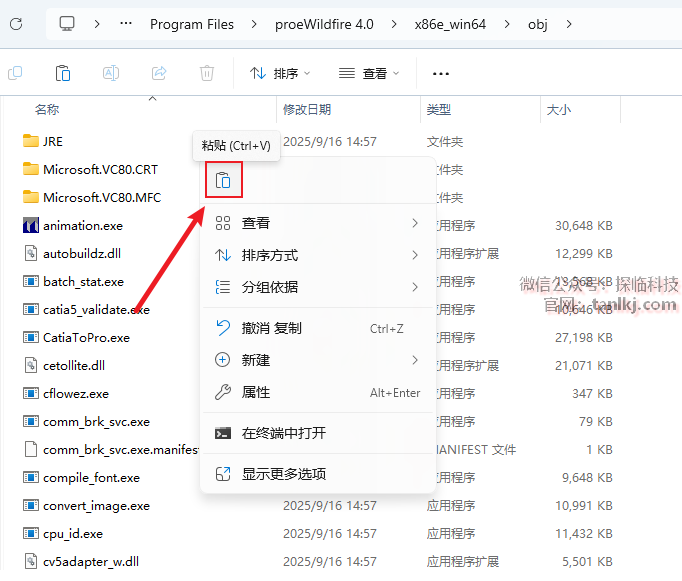Screen dimensions: 682x581
Task: Open the hidden breadcrumb ellipsis
Action: click(126, 23)
